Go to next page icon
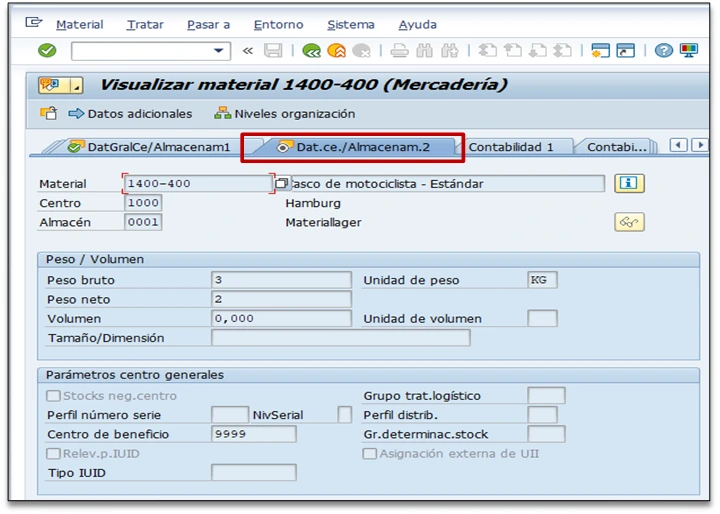 point(537,50)
